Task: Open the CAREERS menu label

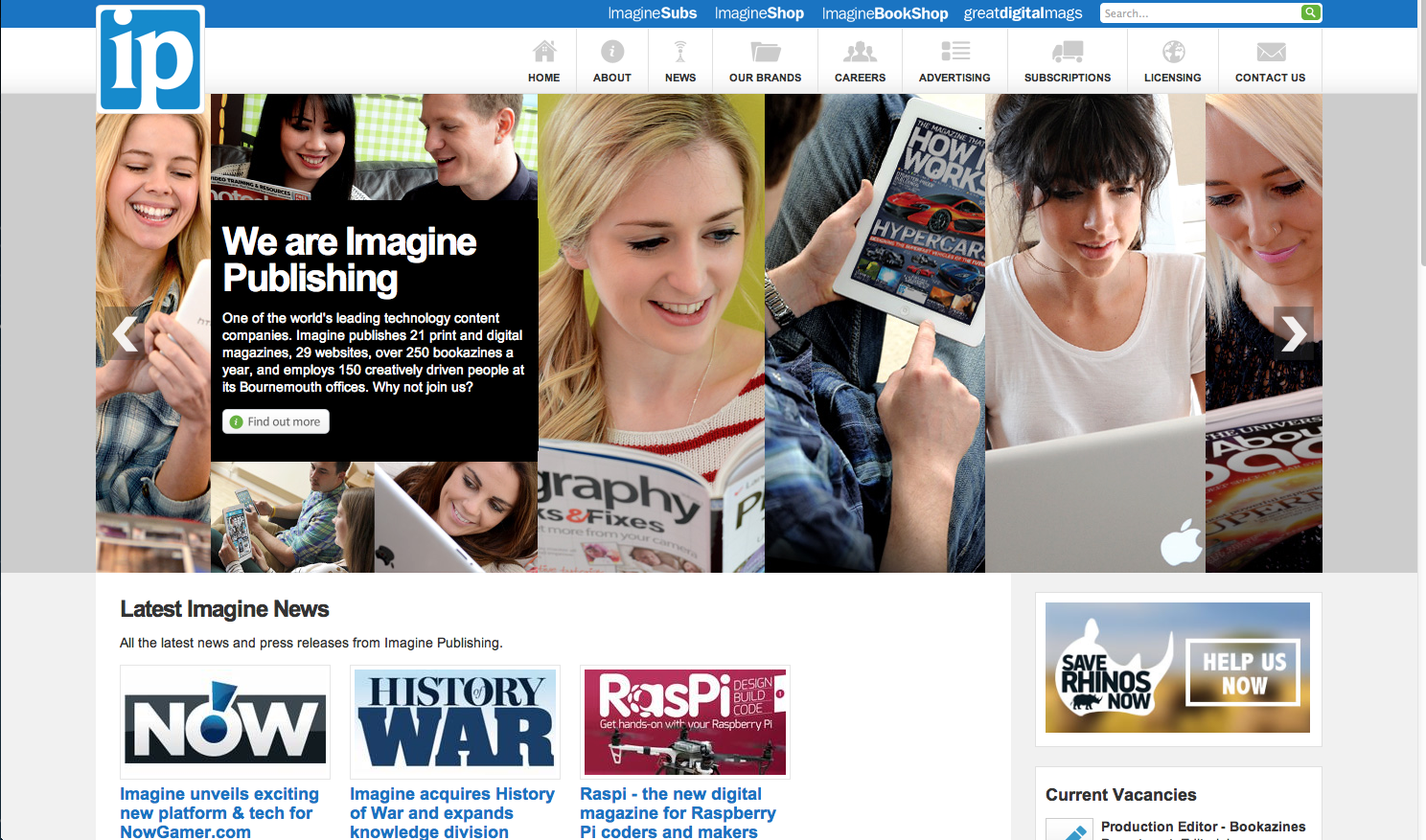Action: (860, 78)
